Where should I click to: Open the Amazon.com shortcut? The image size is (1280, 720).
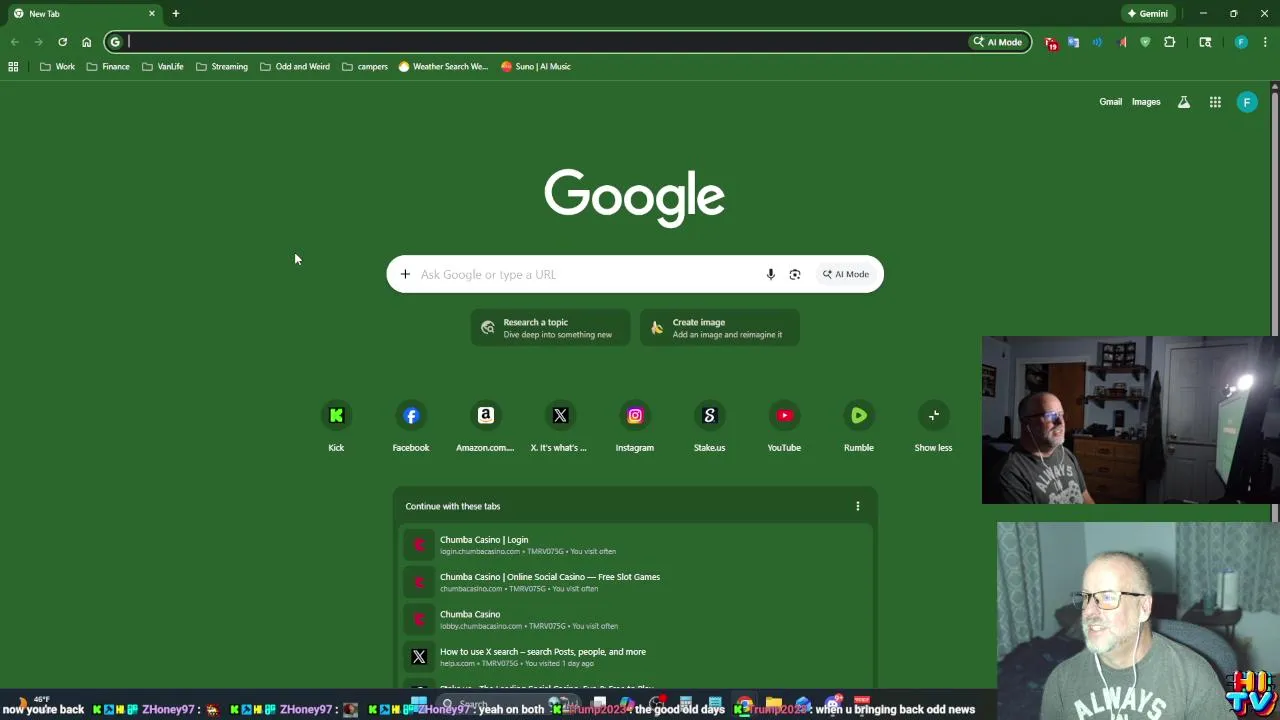(x=485, y=427)
